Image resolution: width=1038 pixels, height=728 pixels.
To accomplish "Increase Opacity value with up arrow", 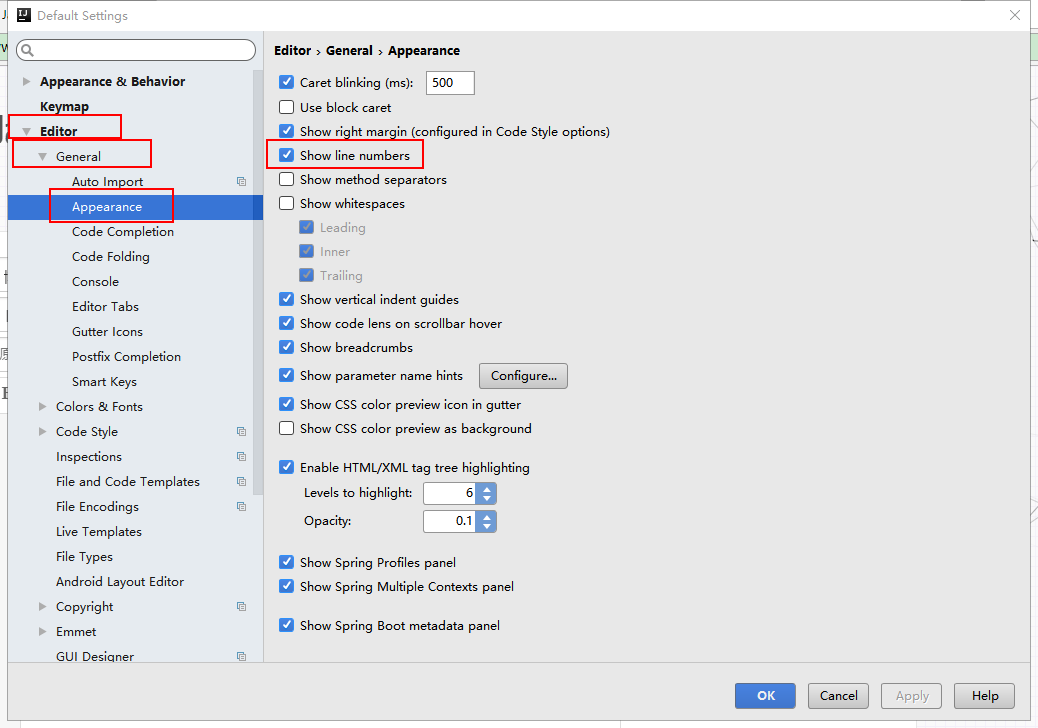I will coord(487,517).
